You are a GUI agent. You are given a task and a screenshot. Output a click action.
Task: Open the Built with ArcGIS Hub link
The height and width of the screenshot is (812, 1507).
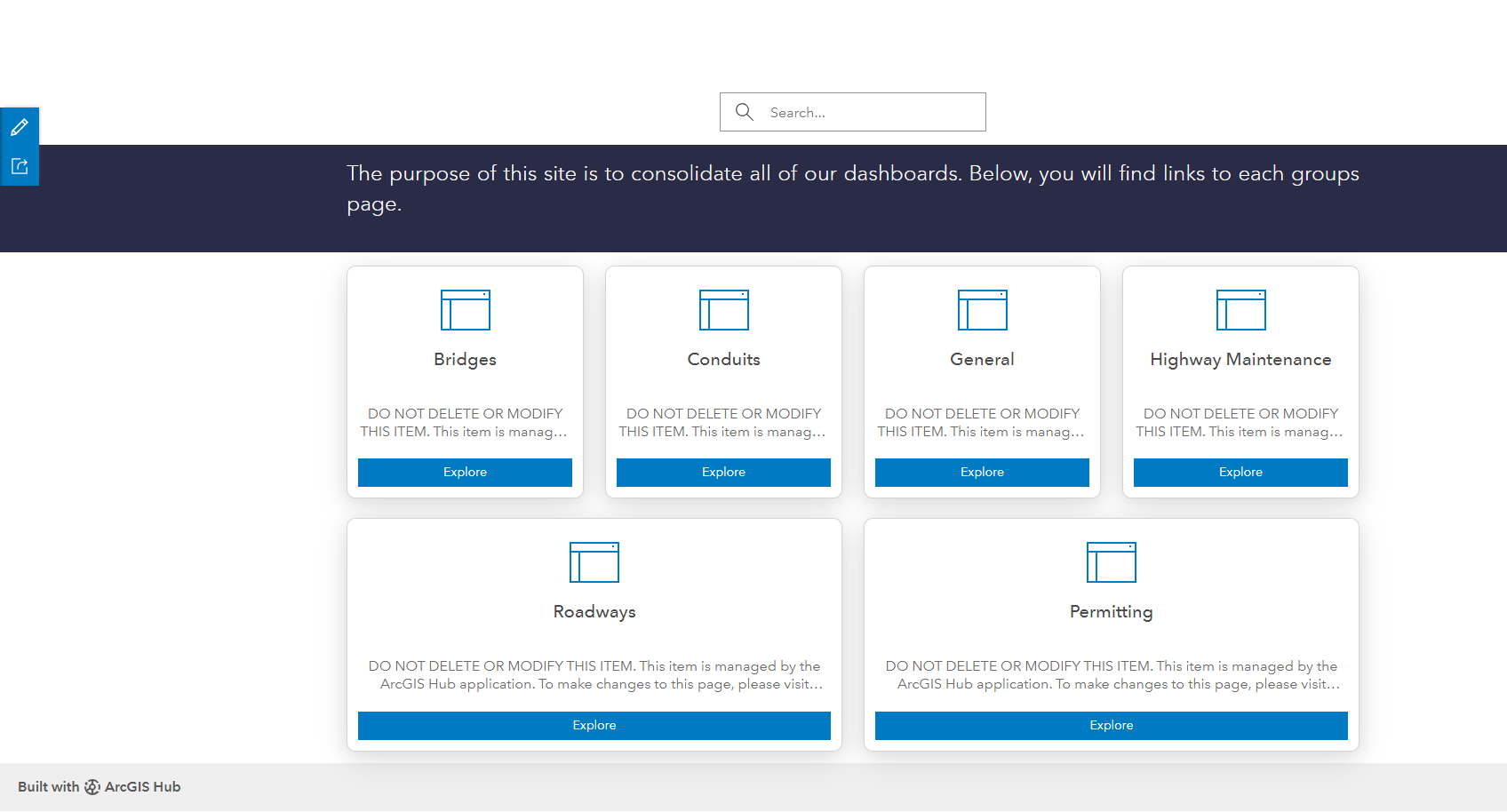100,787
